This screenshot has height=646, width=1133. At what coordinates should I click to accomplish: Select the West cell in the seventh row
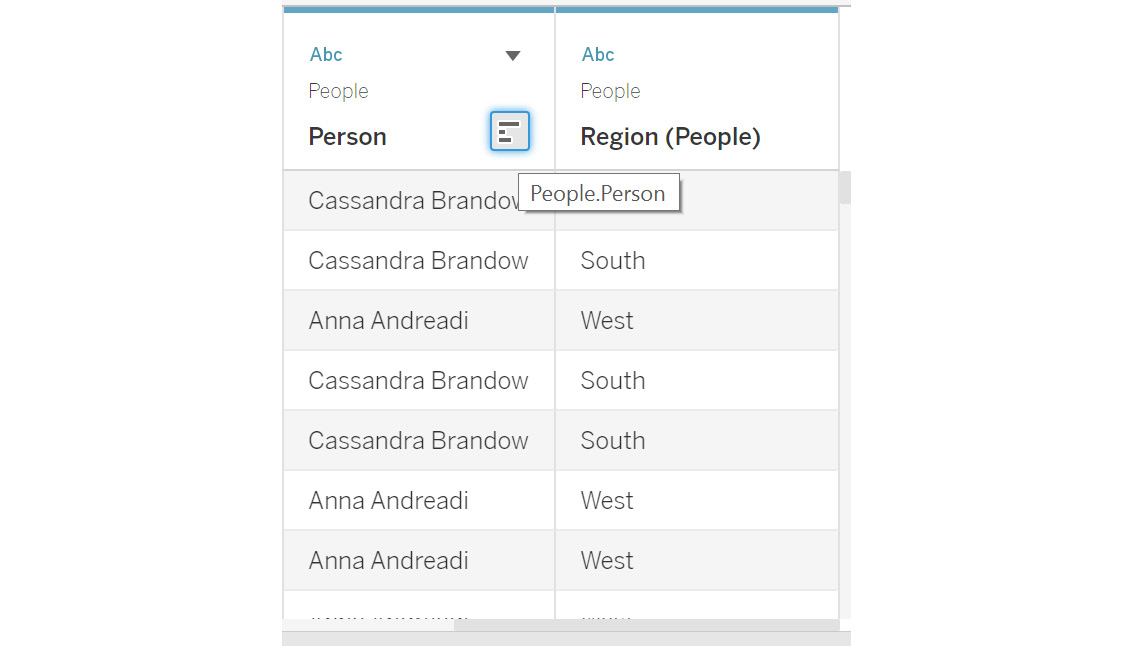(x=697, y=560)
